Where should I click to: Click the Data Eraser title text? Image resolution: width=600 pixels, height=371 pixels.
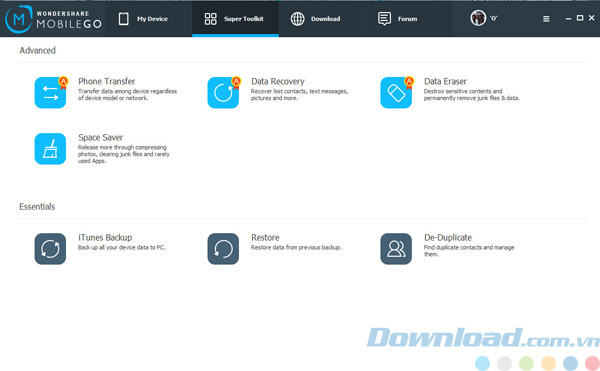[445, 81]
